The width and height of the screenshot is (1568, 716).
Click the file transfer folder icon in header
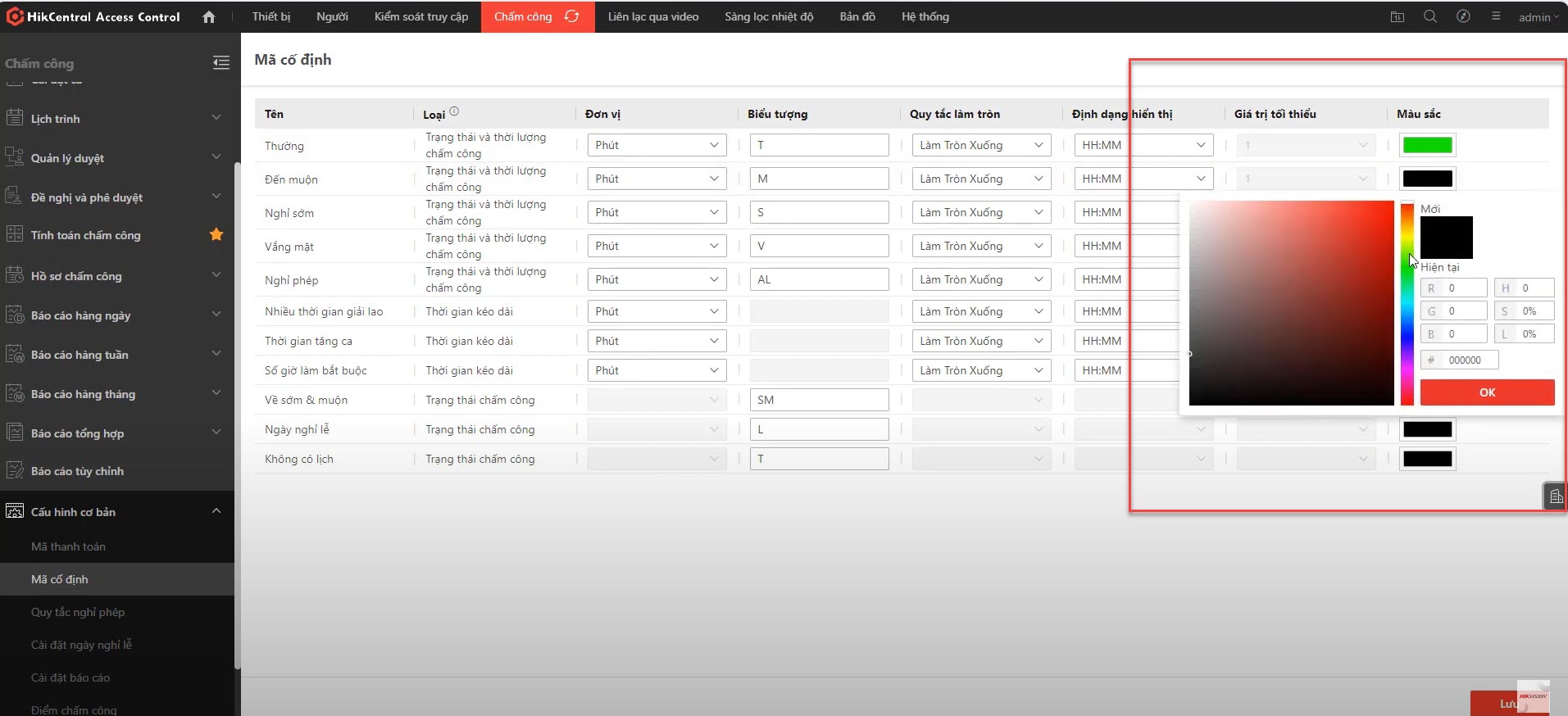(1398, 16)
